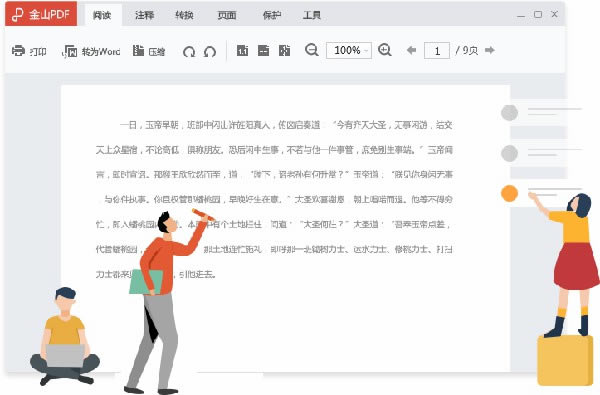The height and width of the screenshot is (395, 600).
Task: Close the 金山PDF window
Action: pos(554,14)
